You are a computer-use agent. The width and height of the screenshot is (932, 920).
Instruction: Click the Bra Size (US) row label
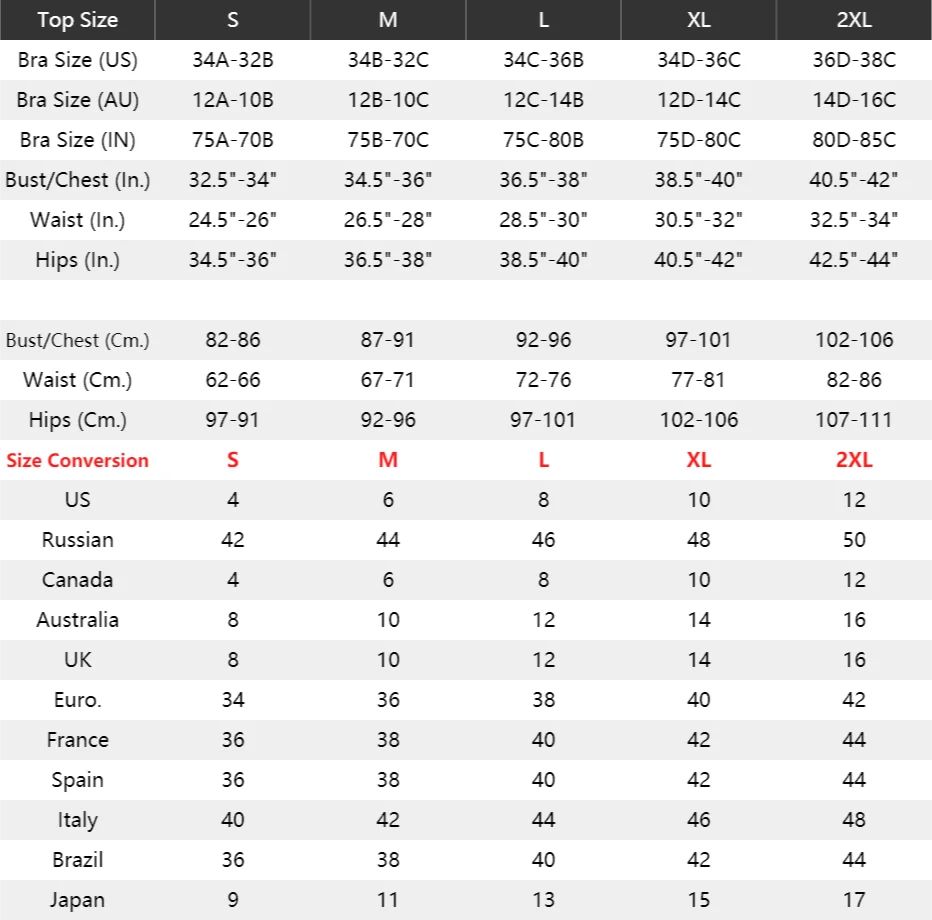(77, 60)
